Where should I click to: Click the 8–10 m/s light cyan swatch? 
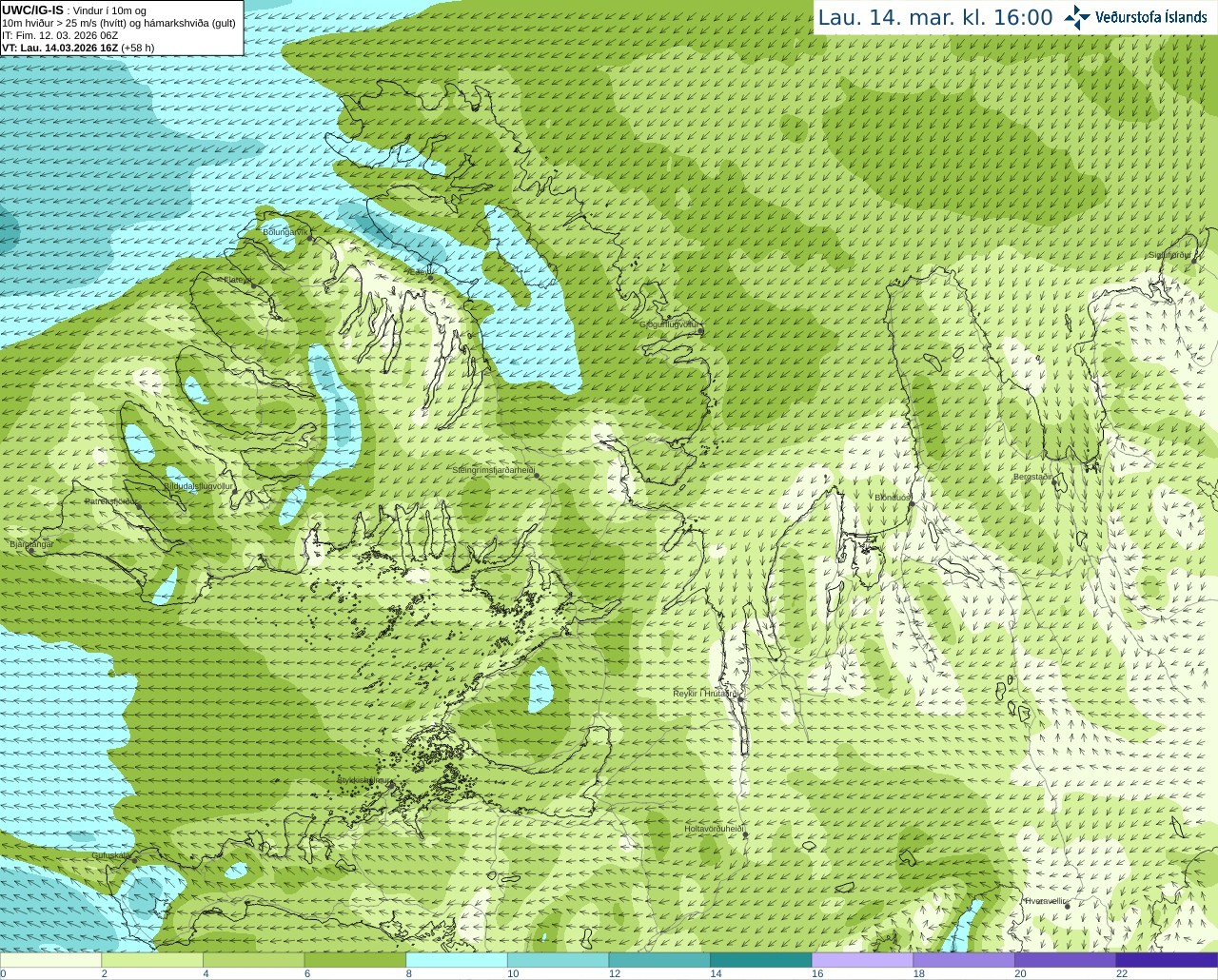point(457,960)
